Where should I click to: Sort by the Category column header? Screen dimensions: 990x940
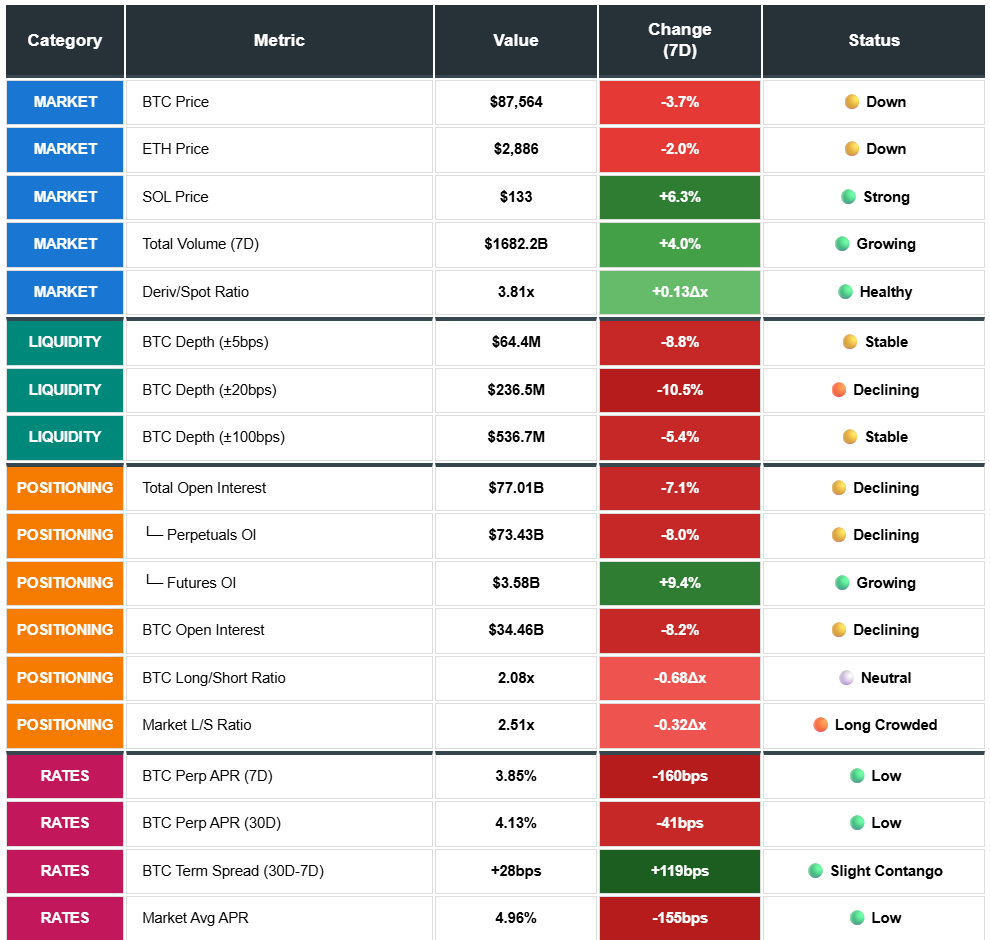65,41
